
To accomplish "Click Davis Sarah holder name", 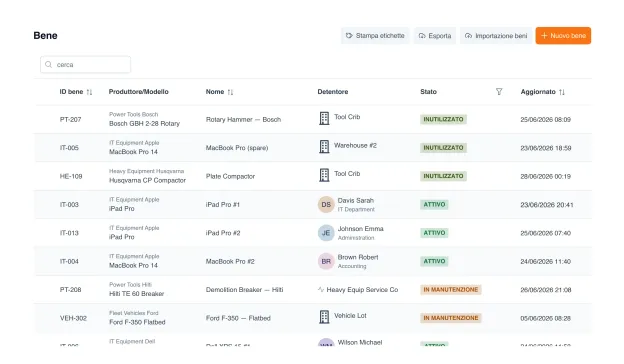I will (356, 200).
